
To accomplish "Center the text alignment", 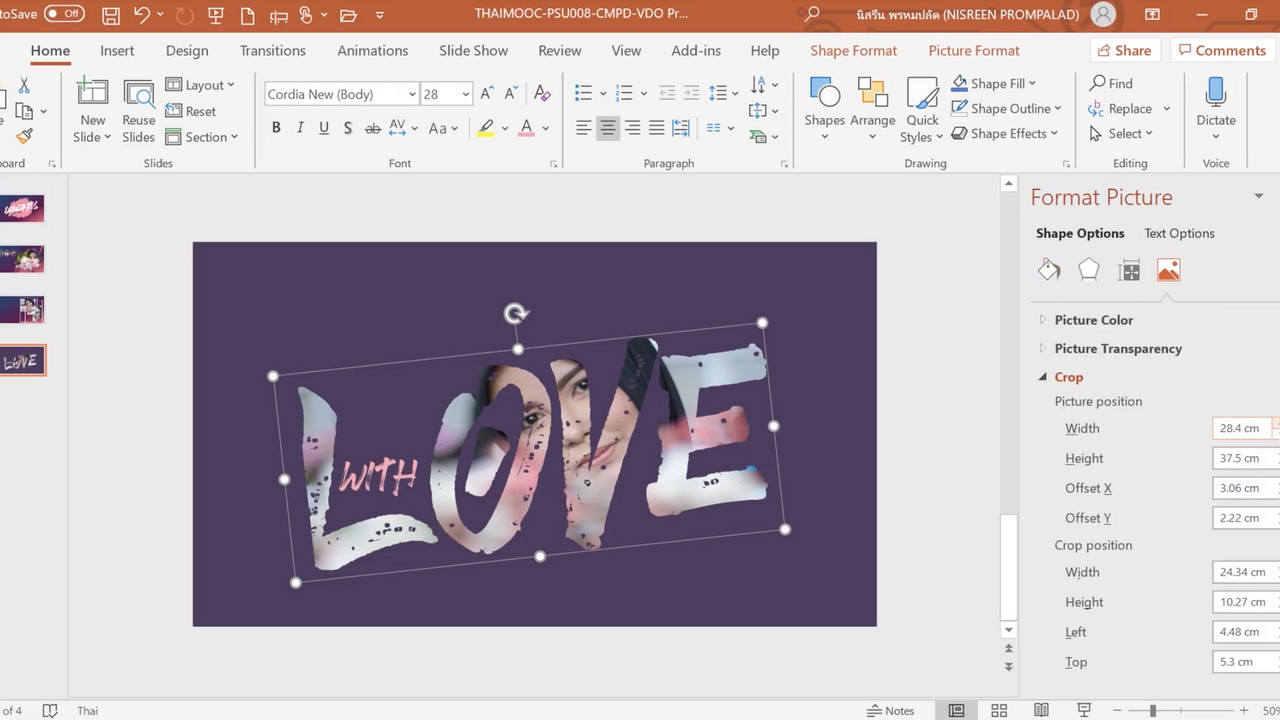I will point(608,128).
